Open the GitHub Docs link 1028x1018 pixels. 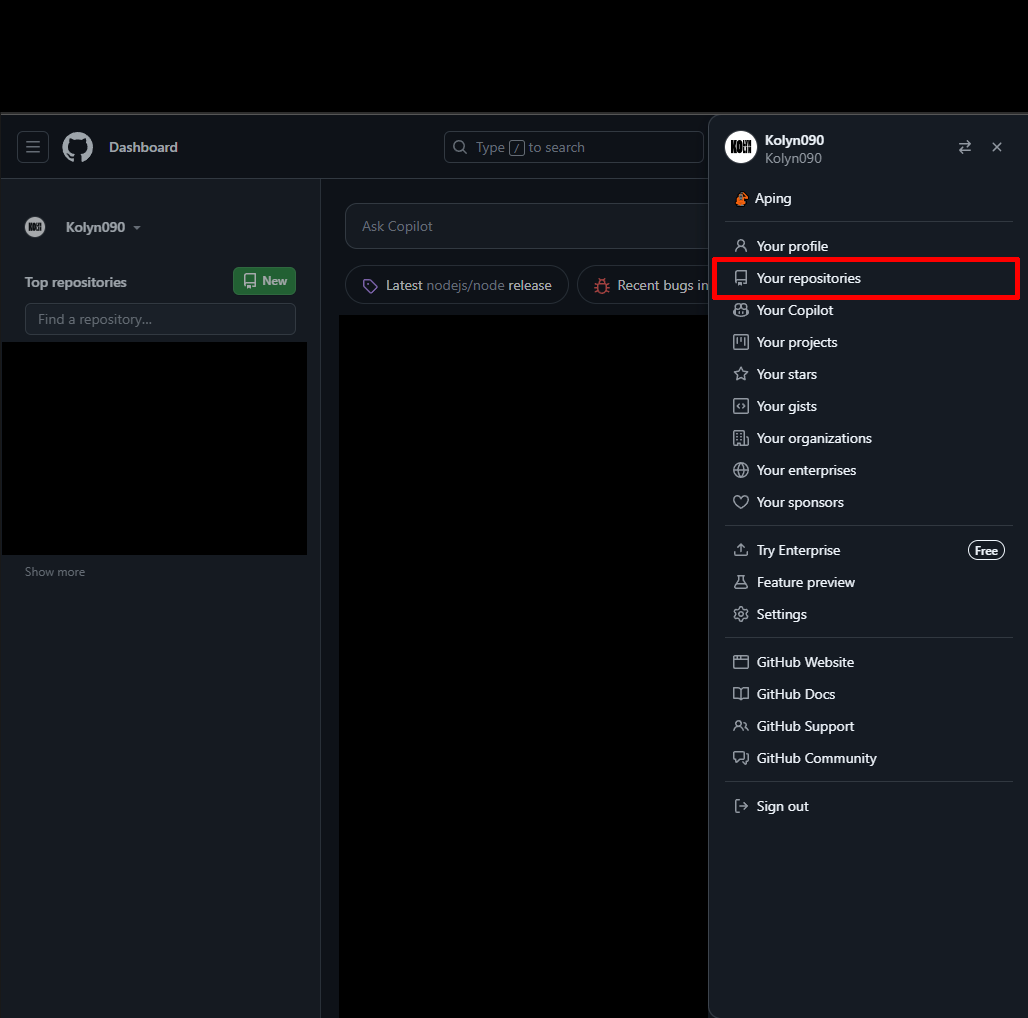point(799,694)
